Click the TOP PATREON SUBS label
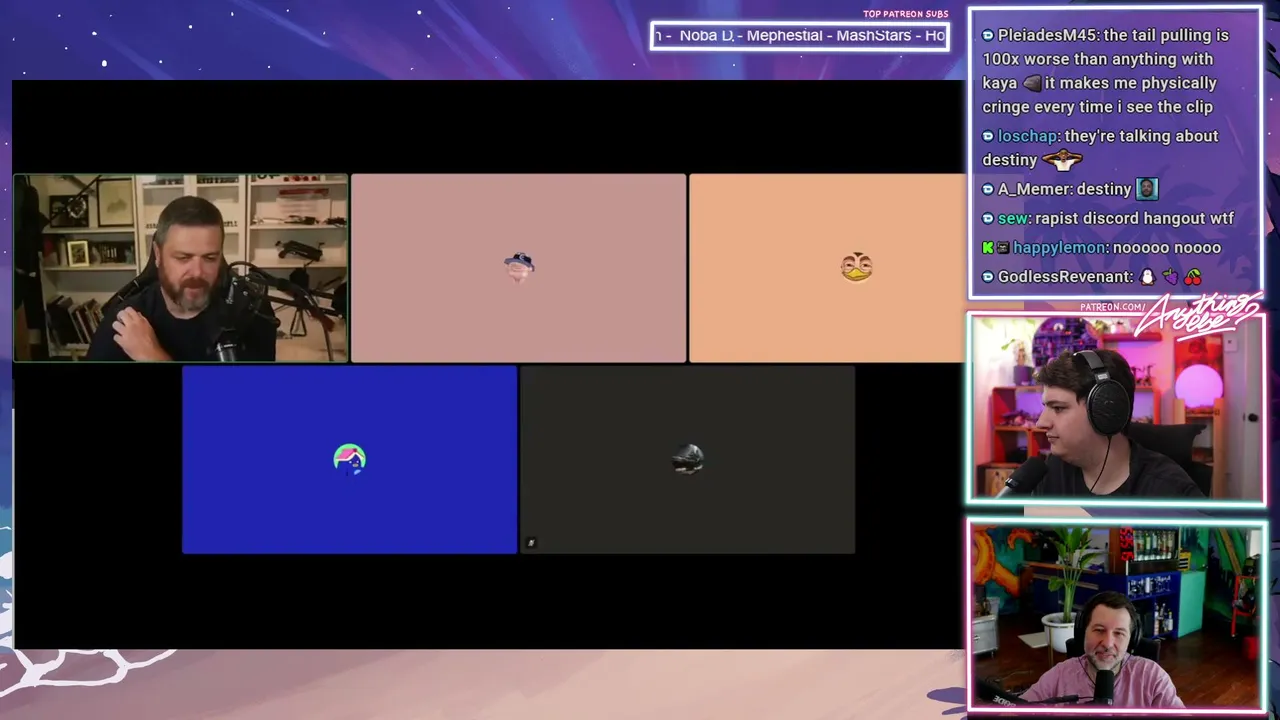The image size is (1280, 720). 905,14
